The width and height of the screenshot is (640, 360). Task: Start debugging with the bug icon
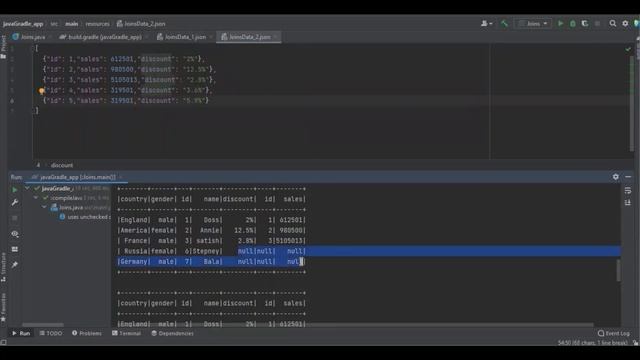(573, 24)
